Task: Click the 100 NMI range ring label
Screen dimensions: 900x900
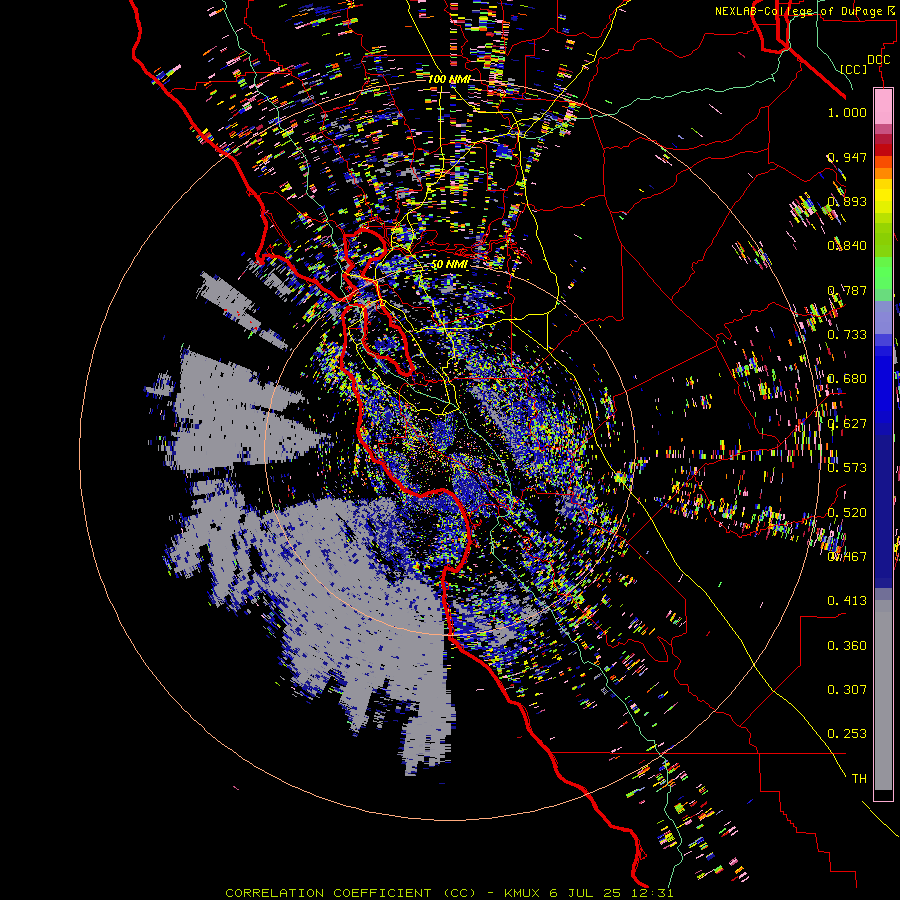Action: coord(449,79)
